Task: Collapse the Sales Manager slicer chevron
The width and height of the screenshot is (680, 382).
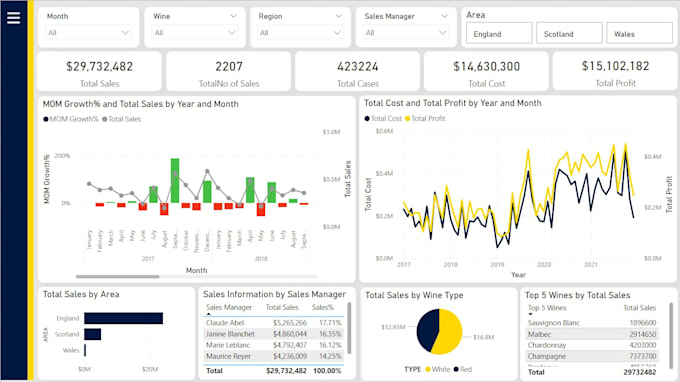Action: point(444,16)
